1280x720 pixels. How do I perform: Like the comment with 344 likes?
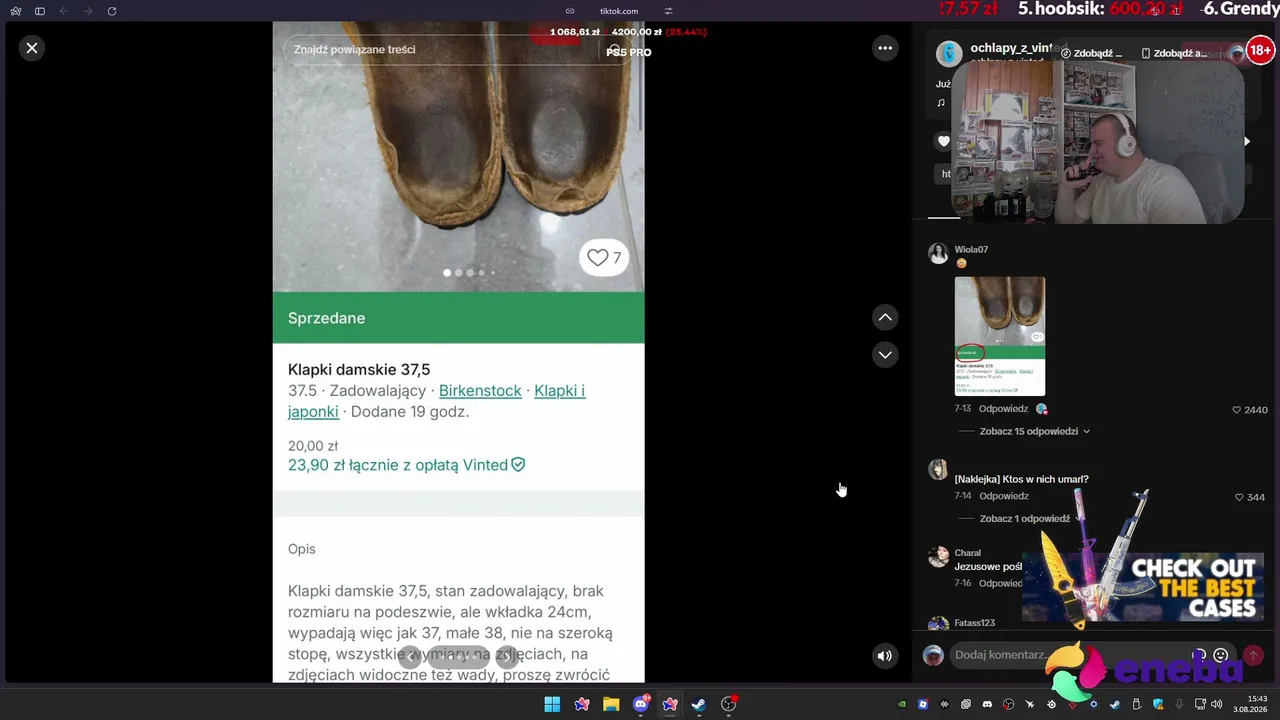[1239, 497]
